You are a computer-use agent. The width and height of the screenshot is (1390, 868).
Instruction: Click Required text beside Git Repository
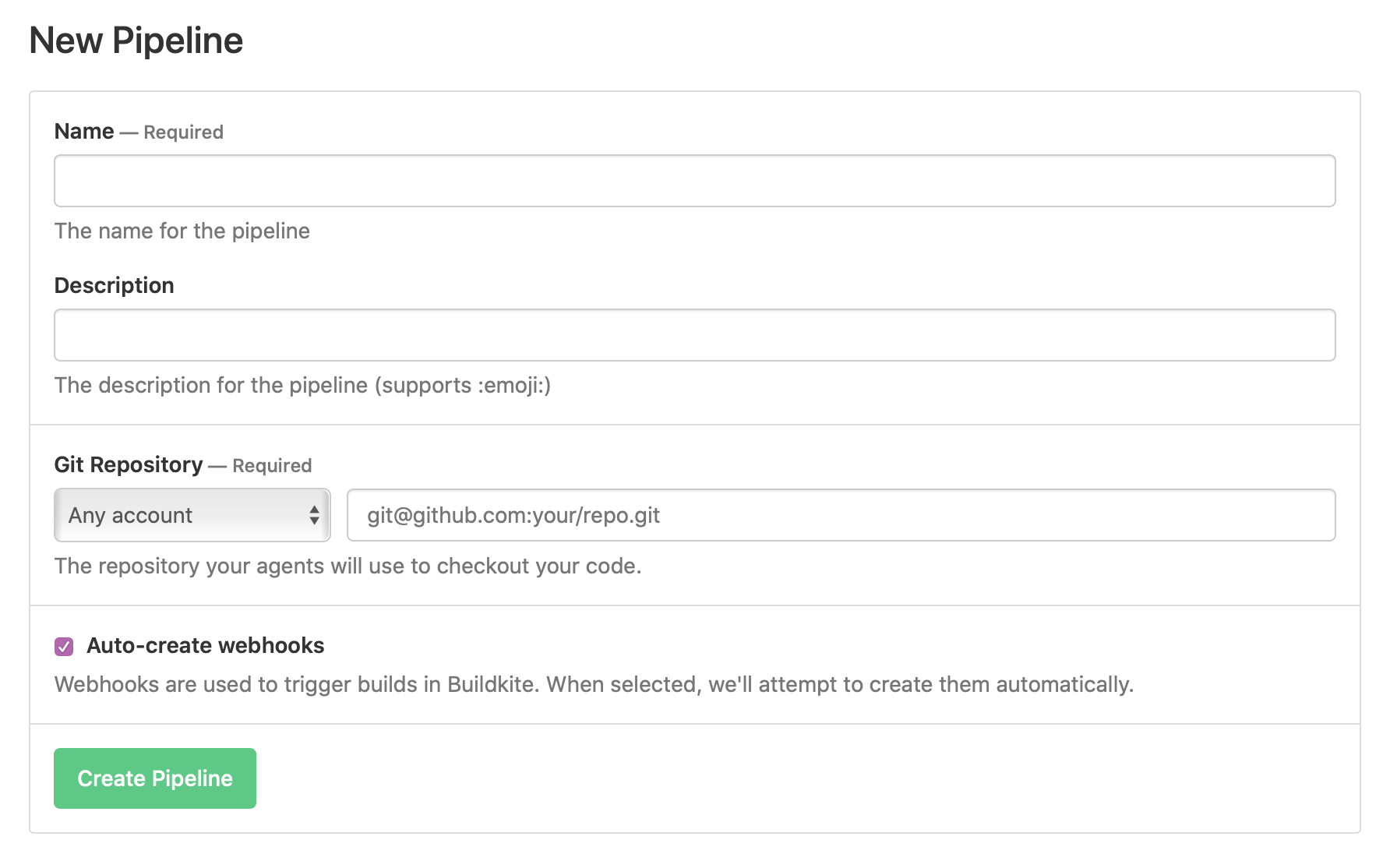272,466
